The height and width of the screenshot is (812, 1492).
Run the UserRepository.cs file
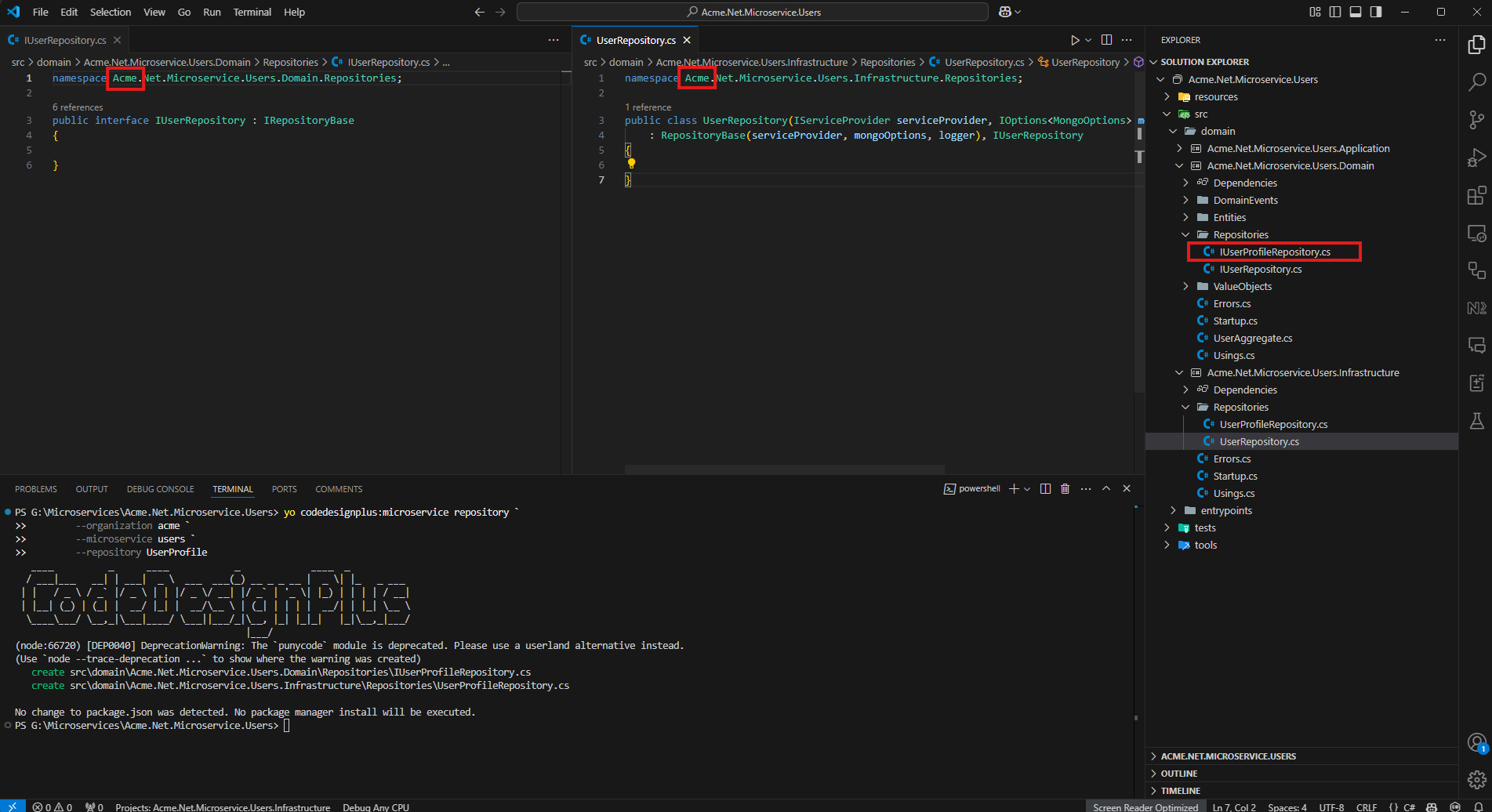pos(1075,40)
